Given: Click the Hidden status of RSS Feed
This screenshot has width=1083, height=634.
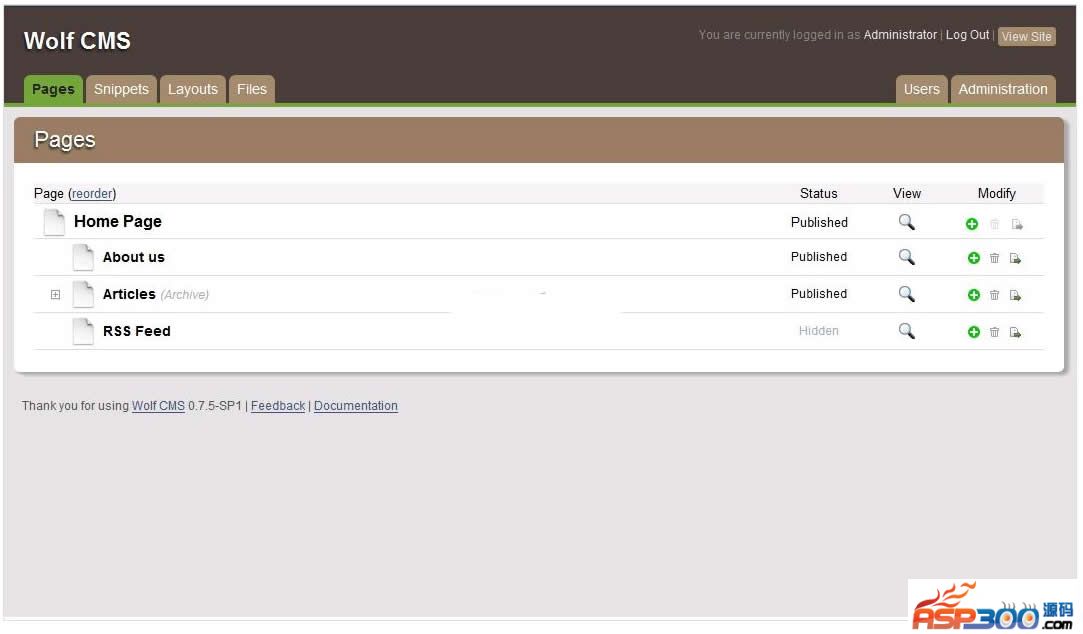Looking at the screenshot, I should pyautogui.click(x=818, y=331).
